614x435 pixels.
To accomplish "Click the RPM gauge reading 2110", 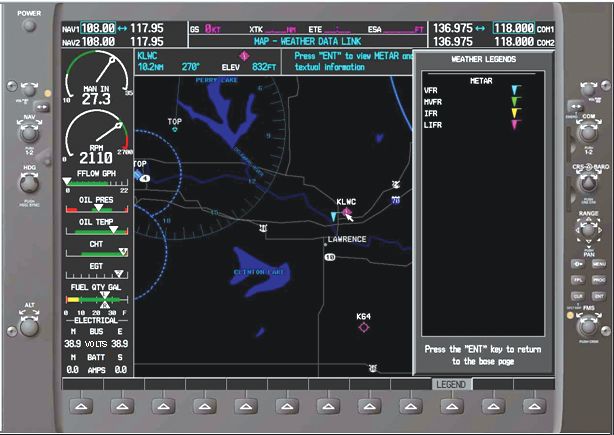I will point(96,158).
